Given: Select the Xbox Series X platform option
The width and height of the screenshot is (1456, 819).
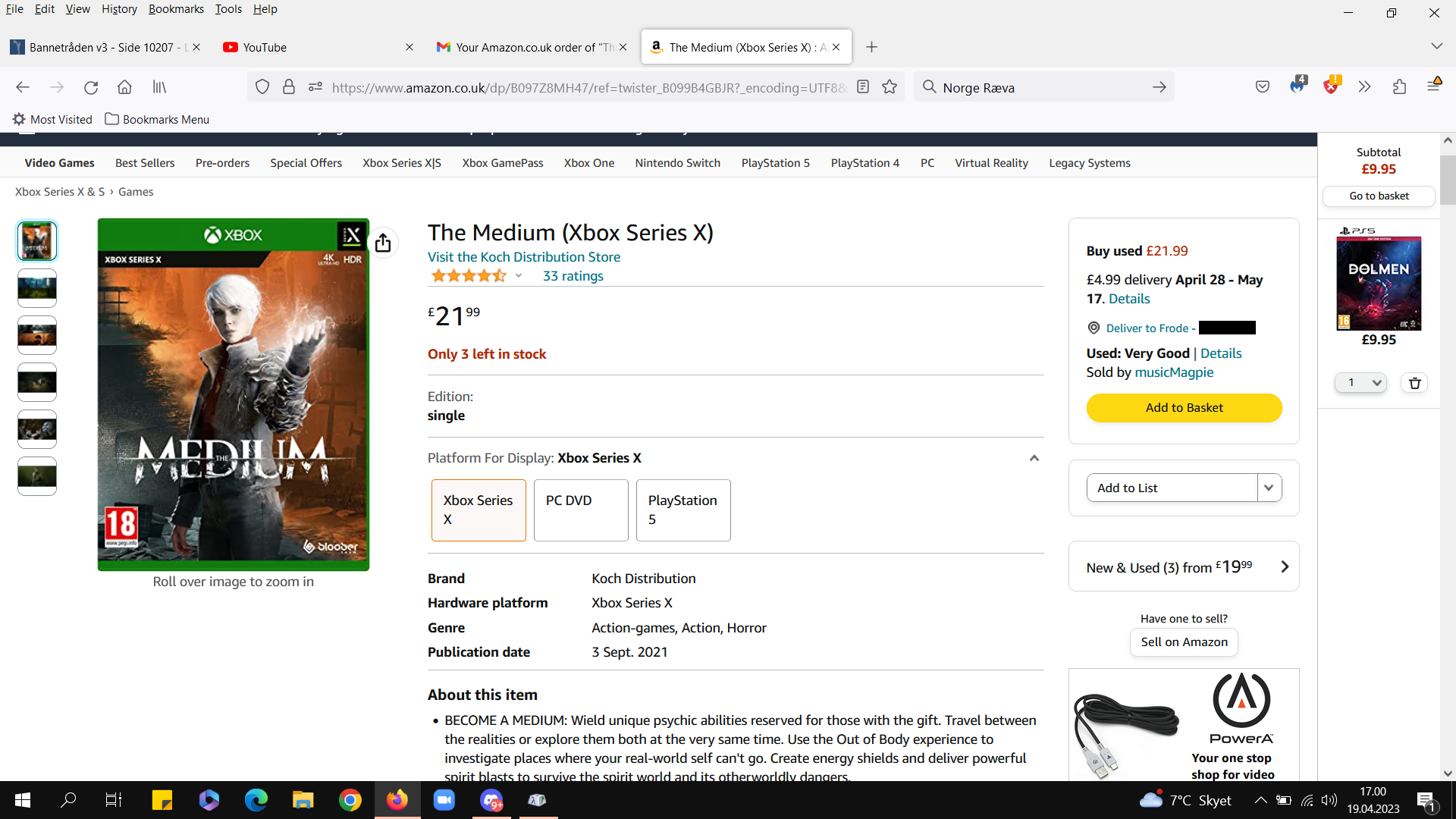Looking at the screenshot, I should (x=479, y=510).
